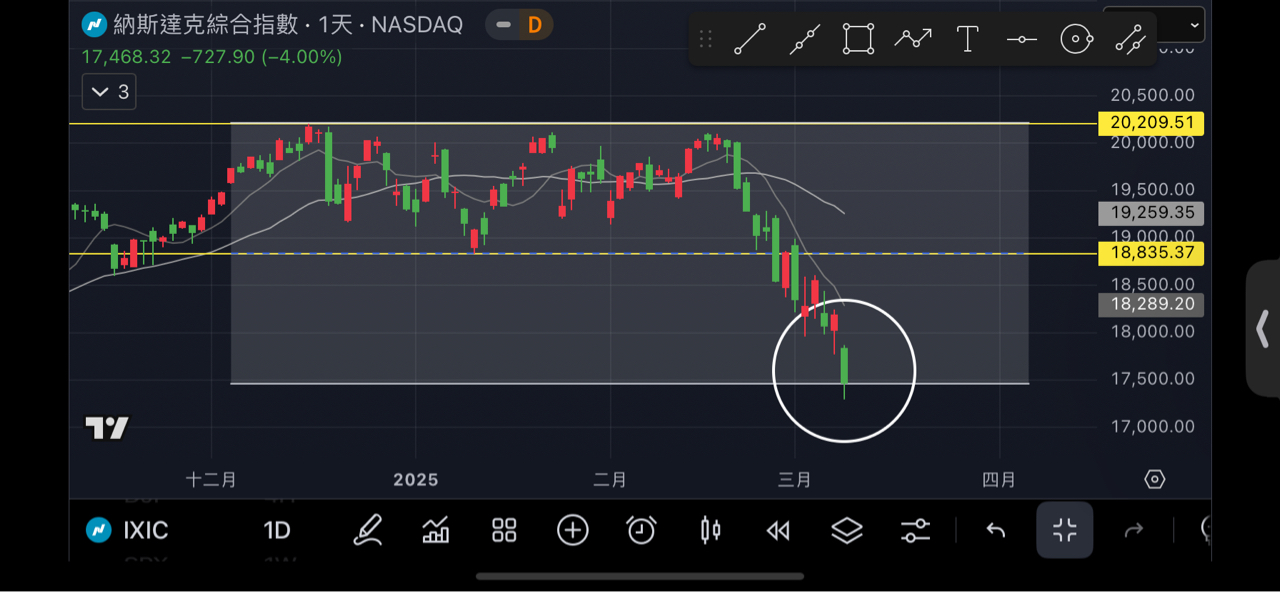Toggle the orange D delayed-data badge
The width and height of the screenshot is (1280, 592).
coord(534,24)
